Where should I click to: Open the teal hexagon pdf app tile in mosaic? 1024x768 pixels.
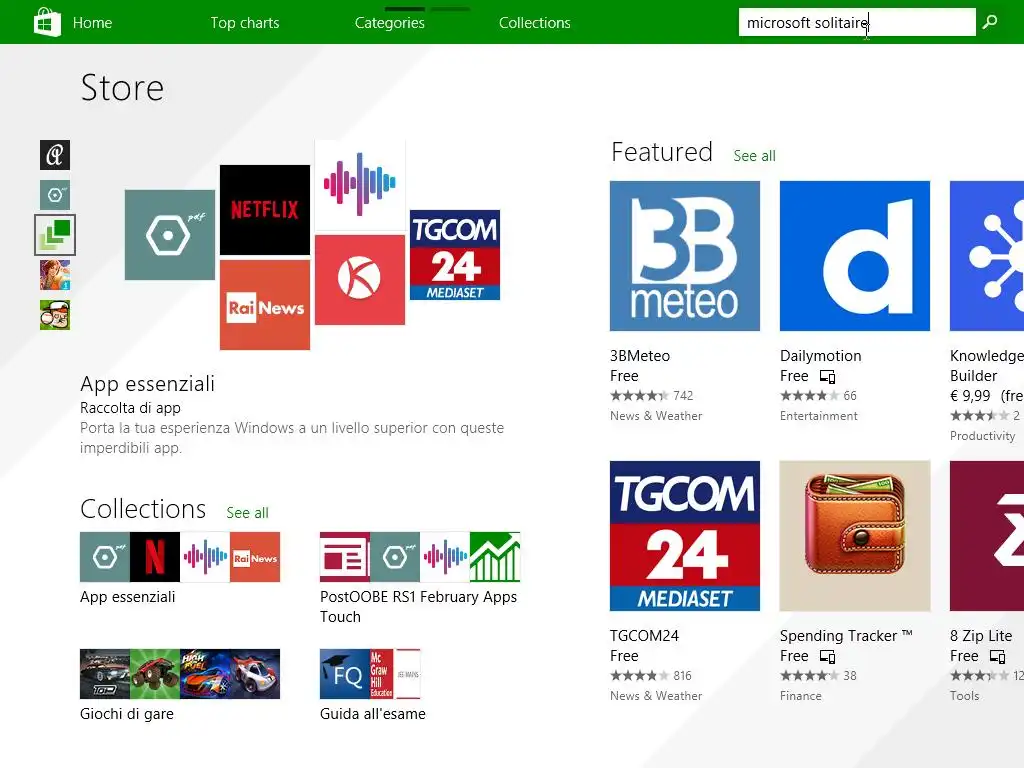point(170,235)
